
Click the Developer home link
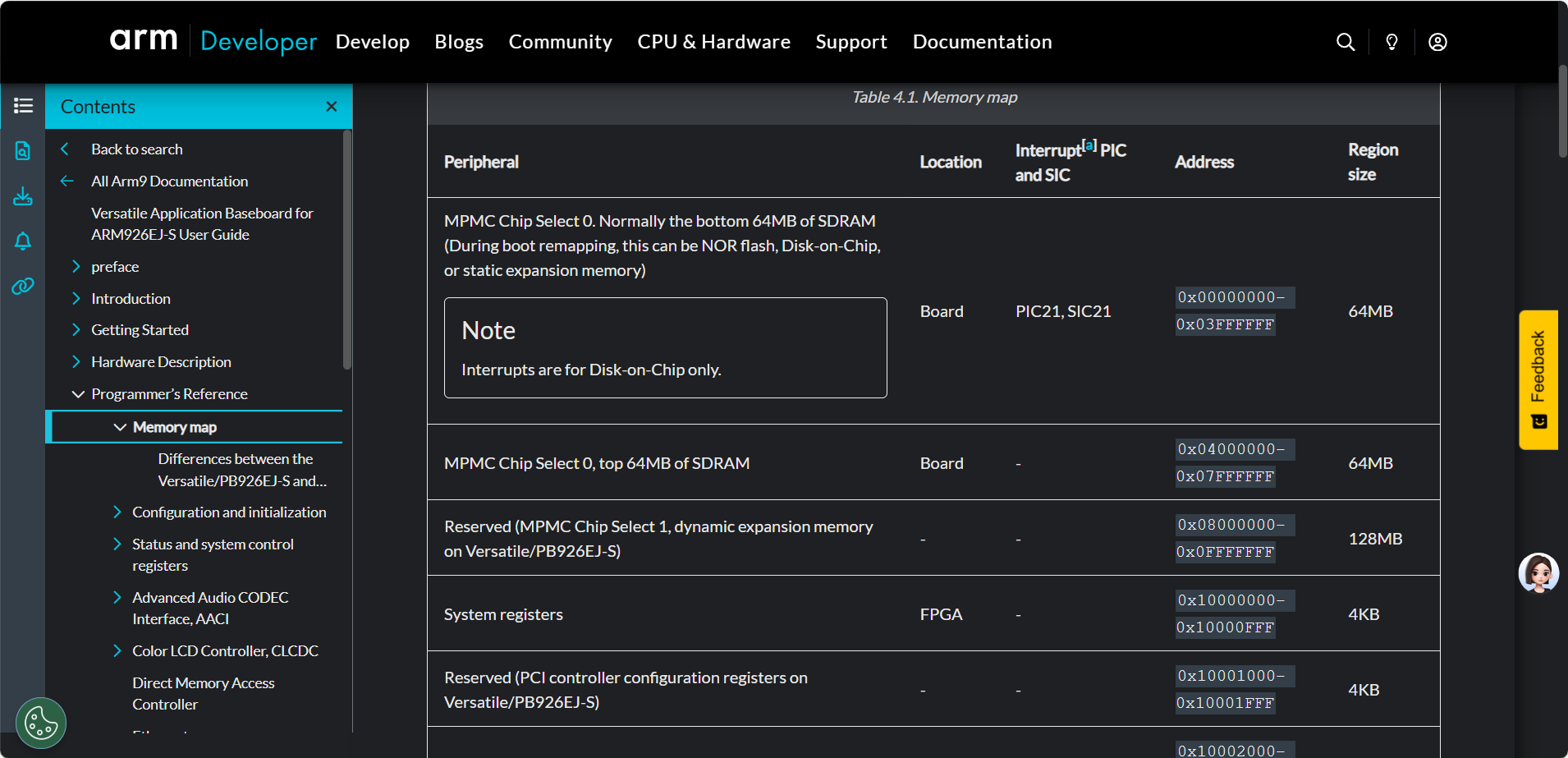[x=259, y=41]
